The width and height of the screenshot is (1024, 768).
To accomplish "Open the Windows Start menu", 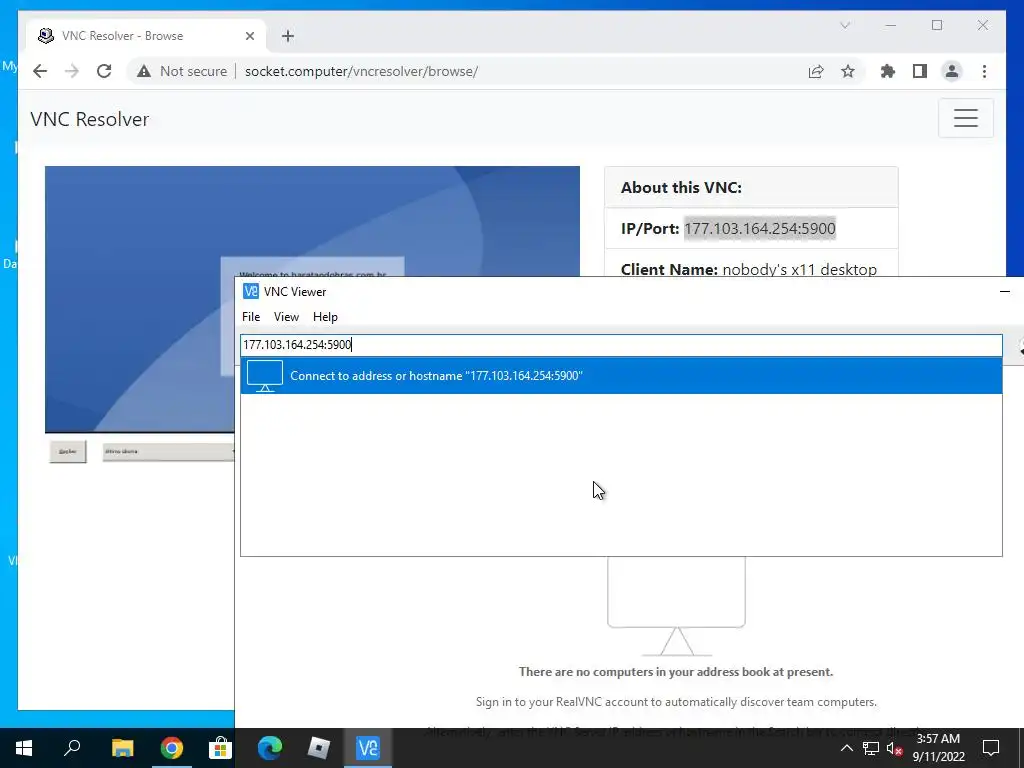I will pyautogui.click(x=24, y=748).
